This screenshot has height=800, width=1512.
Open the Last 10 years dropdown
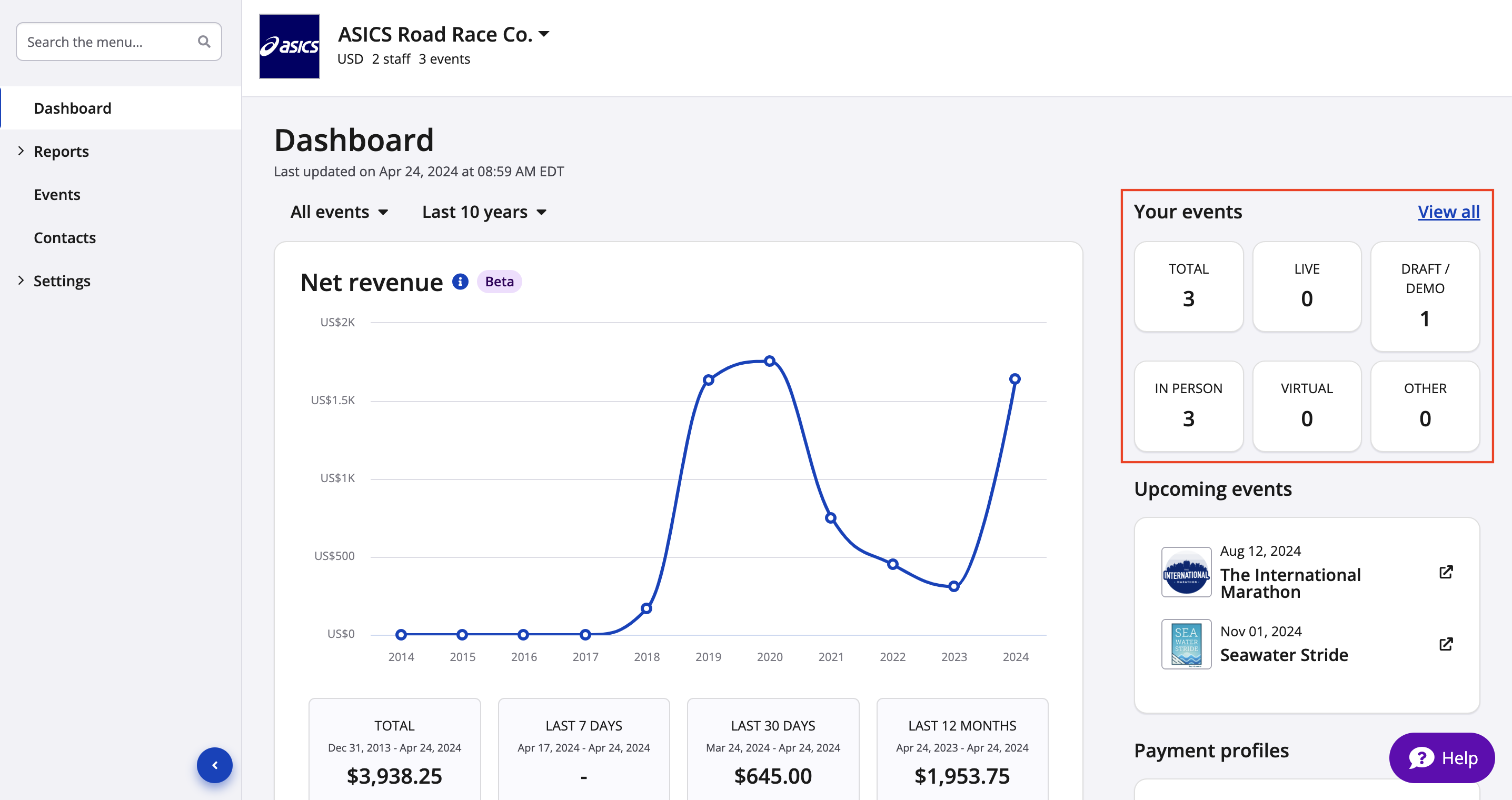(484, 212)
